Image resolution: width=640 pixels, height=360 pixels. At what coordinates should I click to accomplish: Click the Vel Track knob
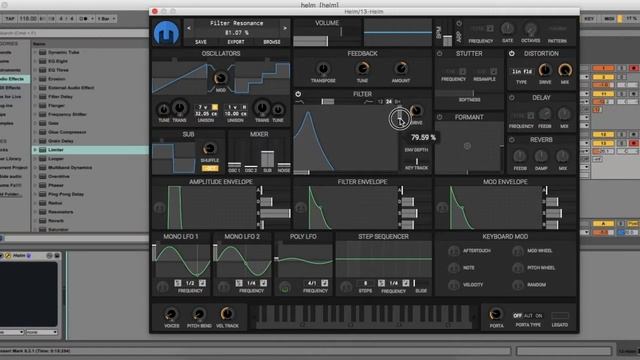pos(227,314)
